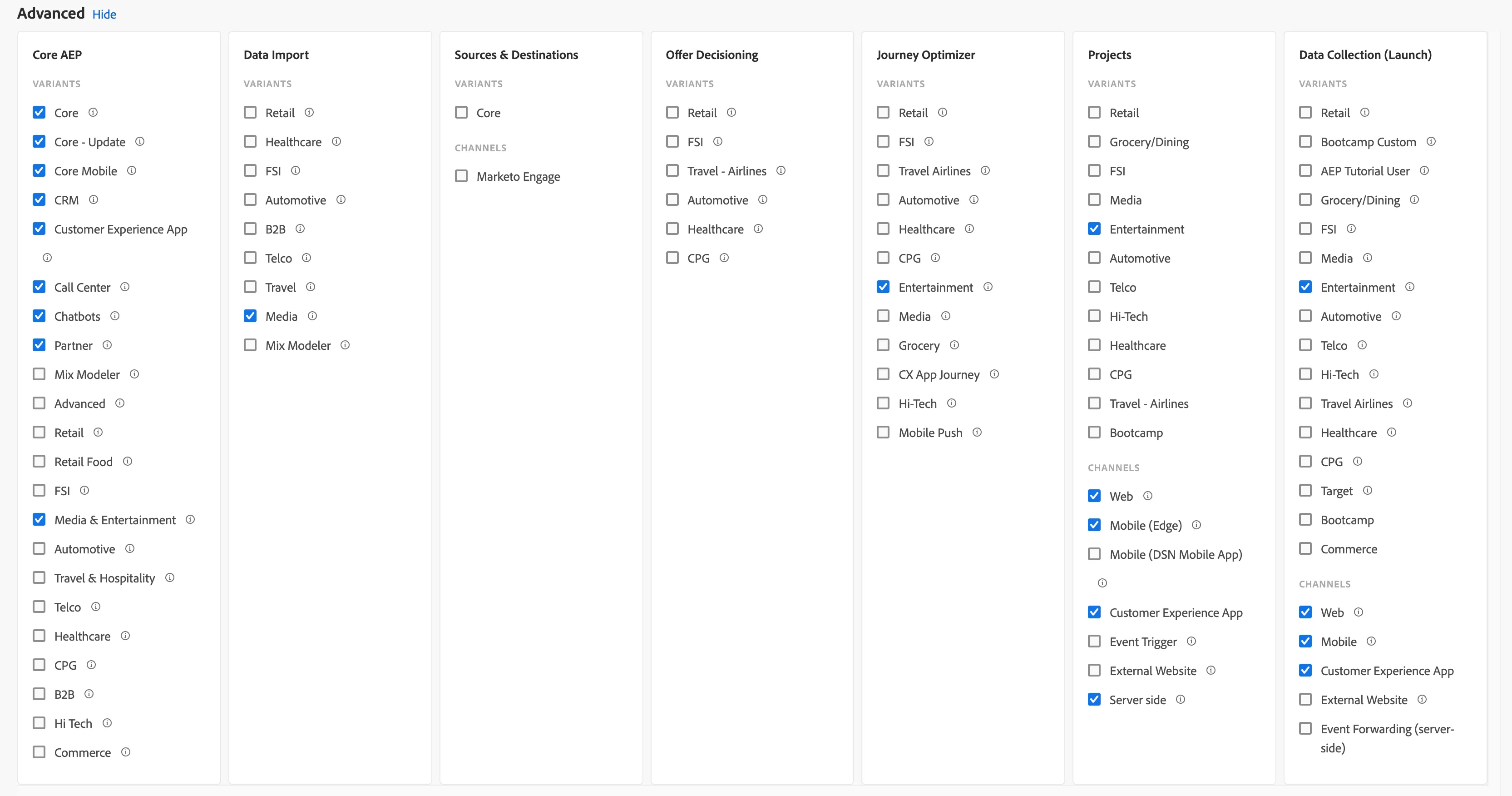
Task: Check the Marketo Engage channel
Action: [x=461, y=176]
